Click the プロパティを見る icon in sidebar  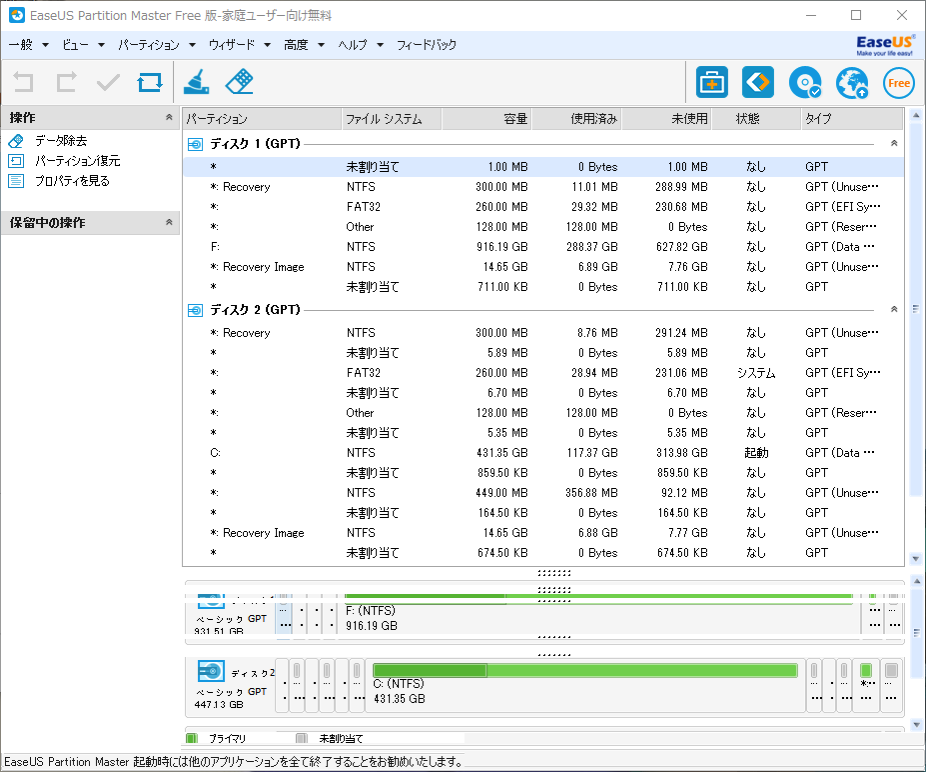16,181
